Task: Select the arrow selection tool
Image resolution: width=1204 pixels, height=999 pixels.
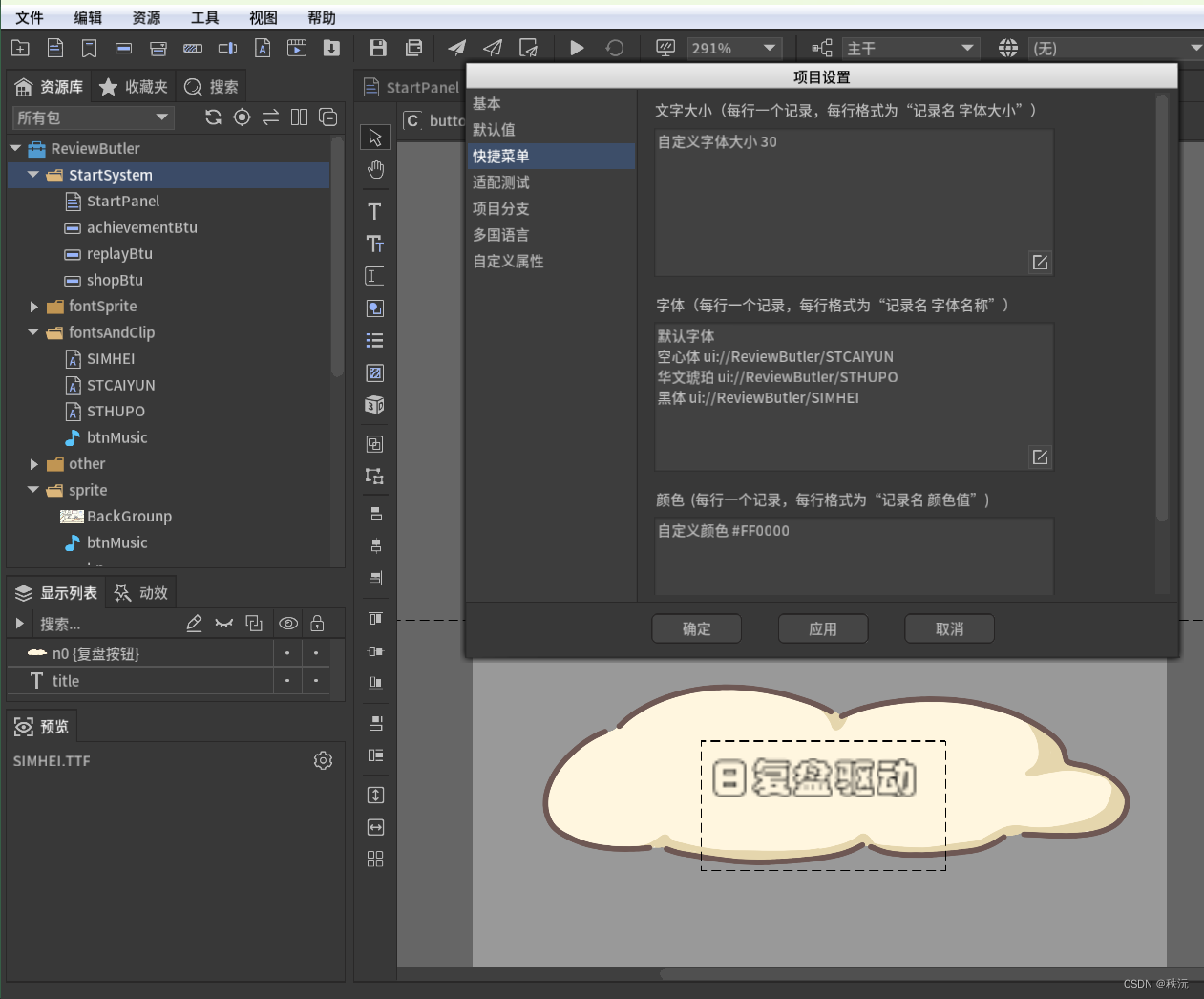Action: click(375, 138)
